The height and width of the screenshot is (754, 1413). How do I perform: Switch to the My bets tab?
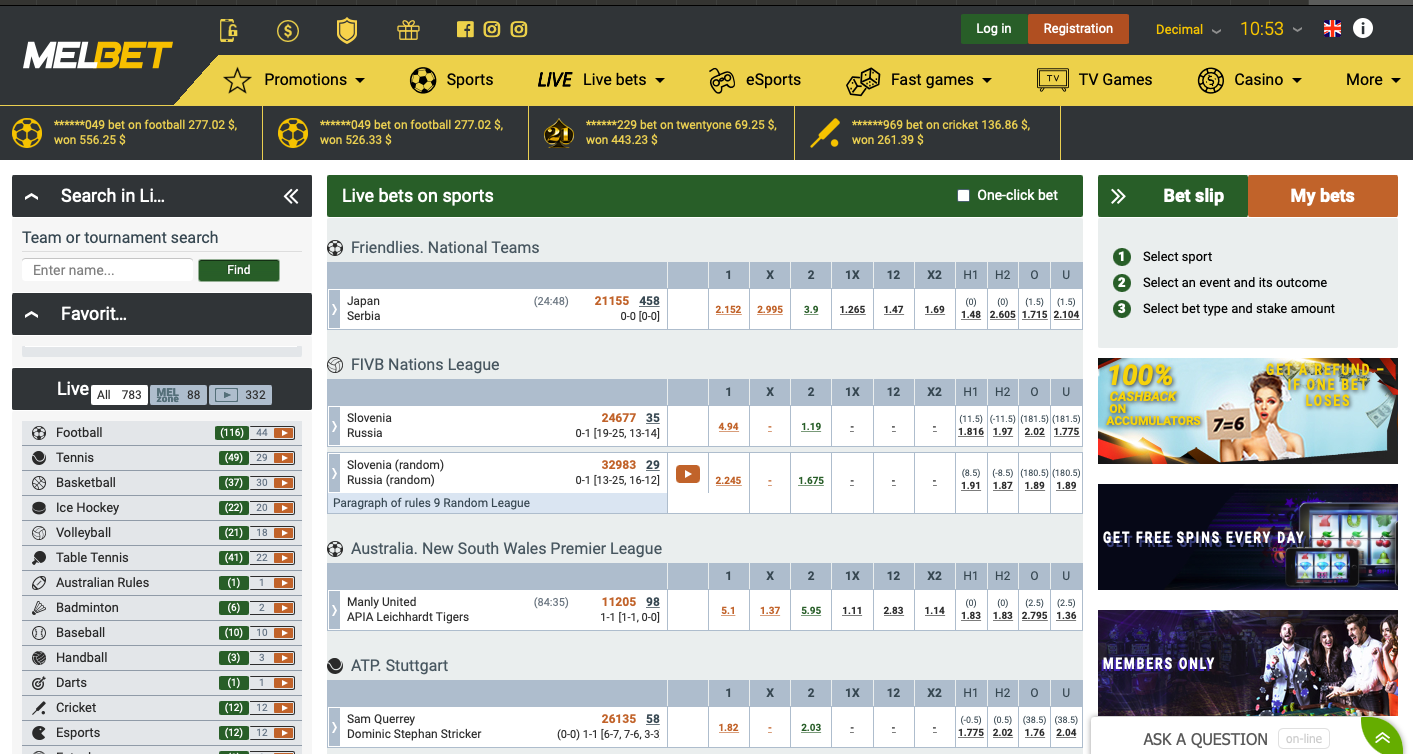1322,196
